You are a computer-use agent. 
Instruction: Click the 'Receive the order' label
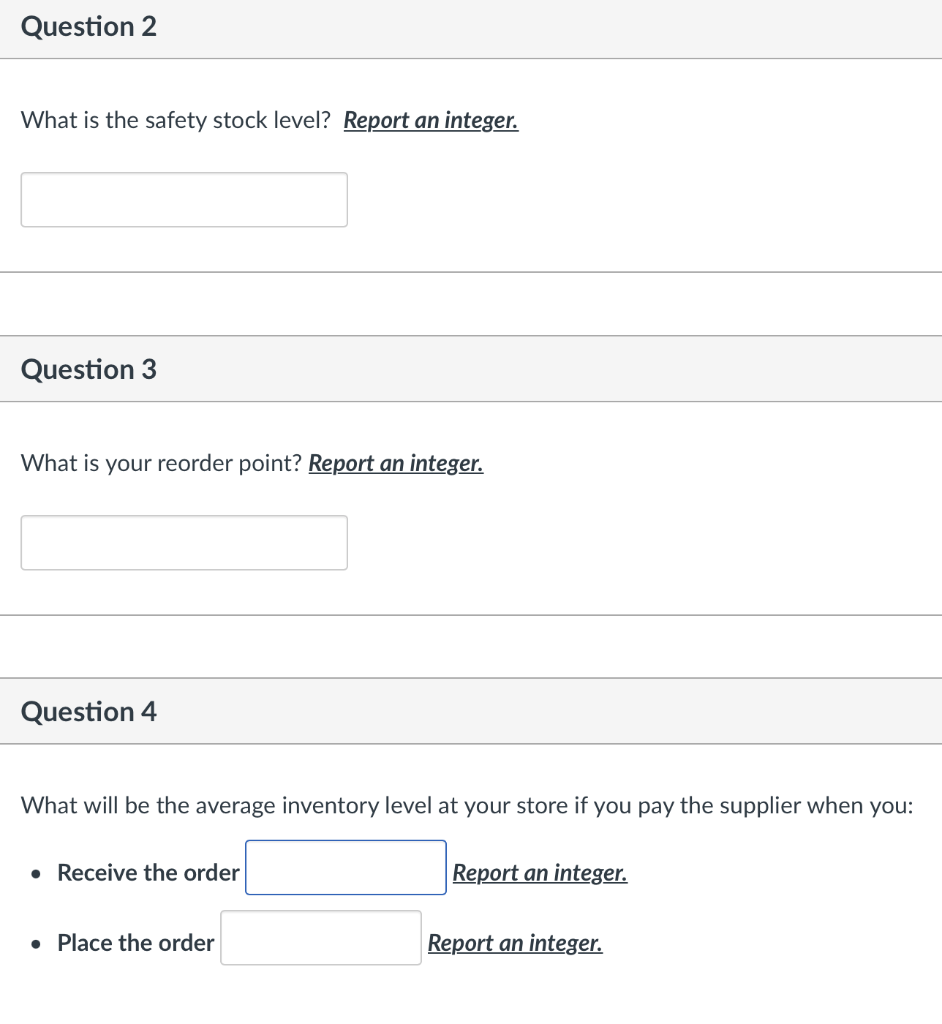click(148, 873)
